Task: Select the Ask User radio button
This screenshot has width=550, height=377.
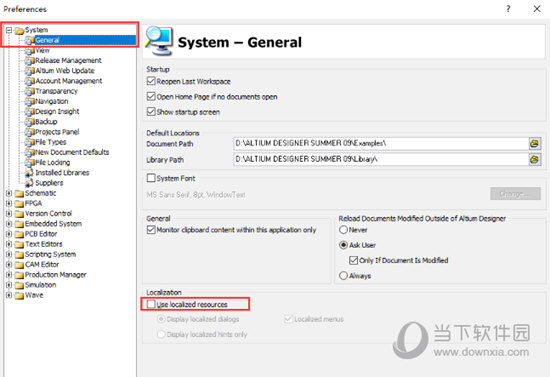Action: (x=343, y=245)
